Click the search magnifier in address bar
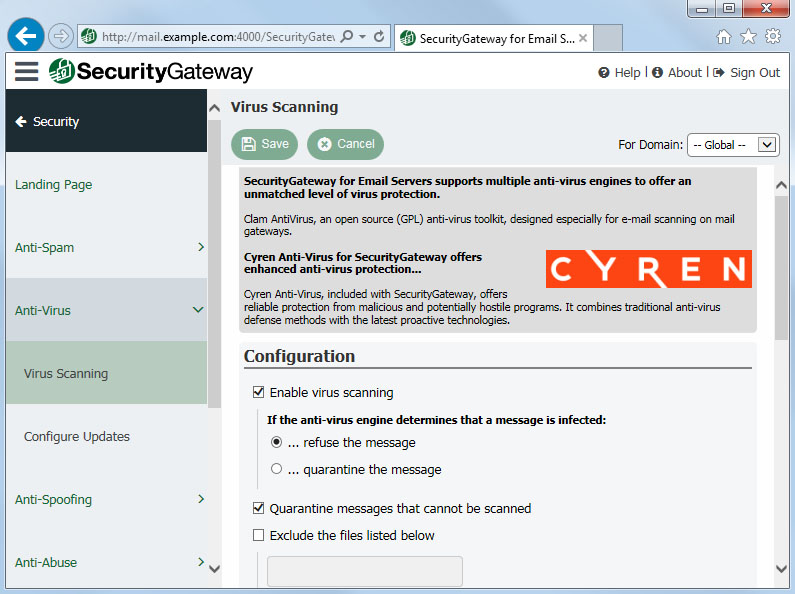 click(x=347, y=36)
